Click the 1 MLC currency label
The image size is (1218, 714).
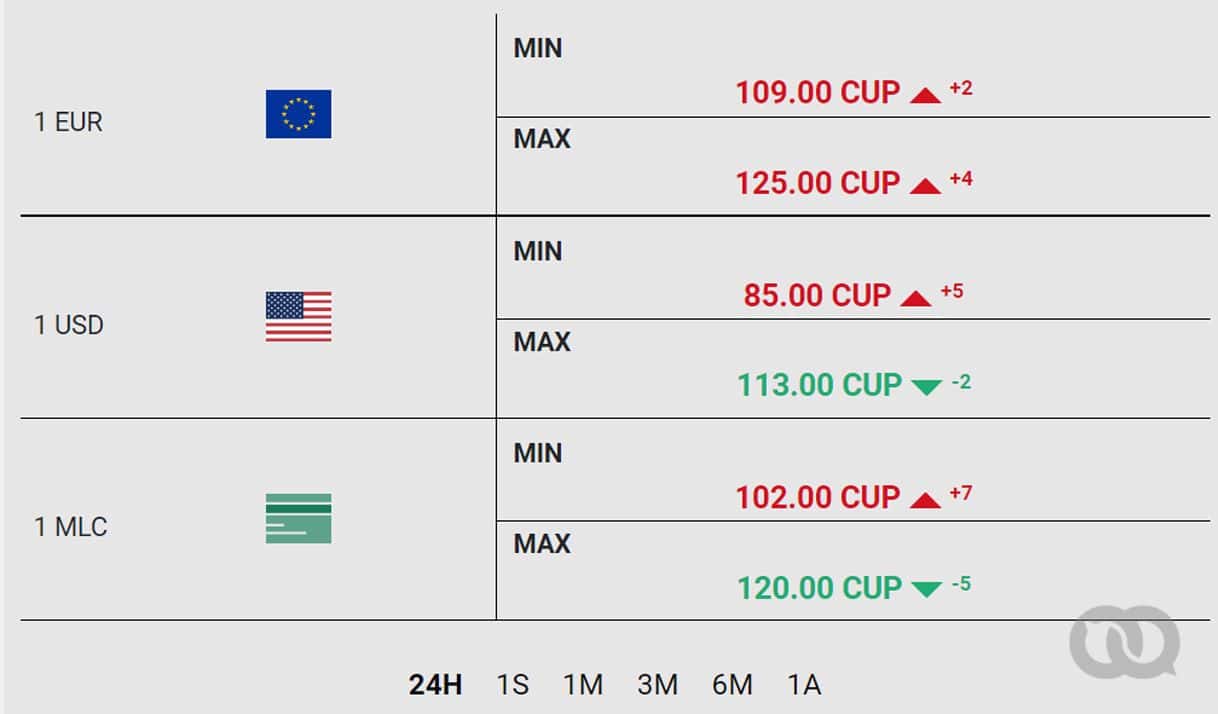[x=71, y=527]
